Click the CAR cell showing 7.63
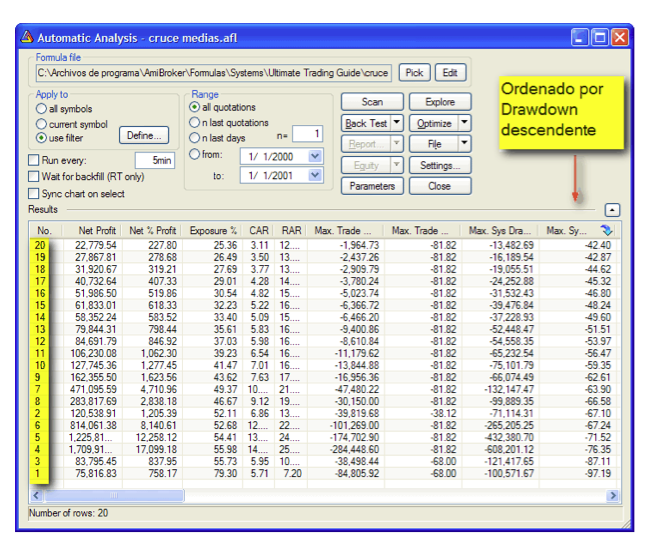Screen dimensions: 648x545 [x=260, y=377]
